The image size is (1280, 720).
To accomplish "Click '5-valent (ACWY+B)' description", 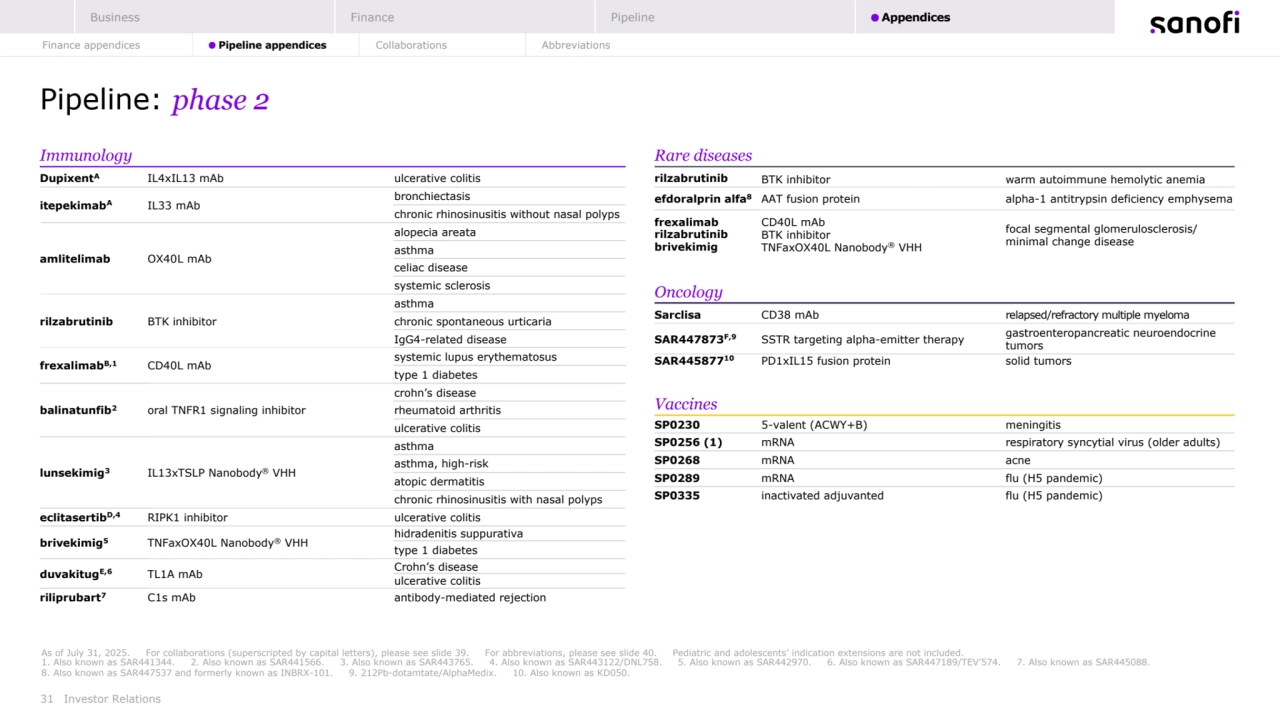I will pyautogui.click(x=814, y=425).
